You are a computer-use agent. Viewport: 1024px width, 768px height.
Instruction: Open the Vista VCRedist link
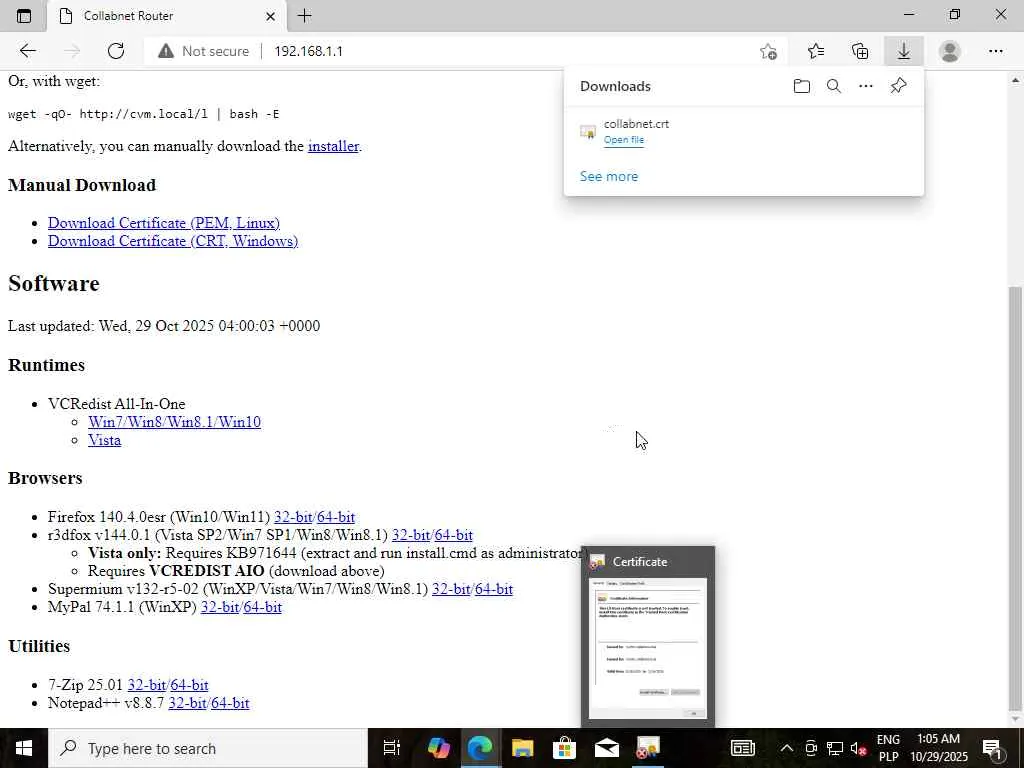104,440
